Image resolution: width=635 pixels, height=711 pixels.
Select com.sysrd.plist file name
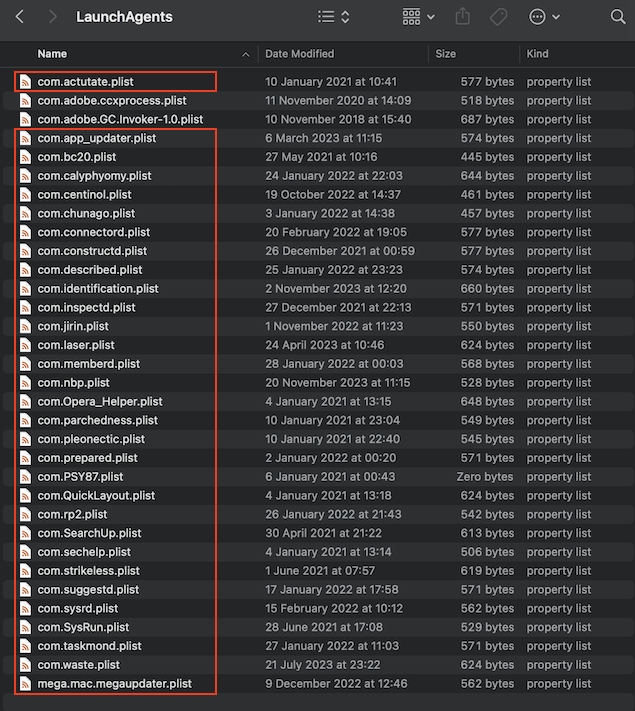click(x=78, y=609)
